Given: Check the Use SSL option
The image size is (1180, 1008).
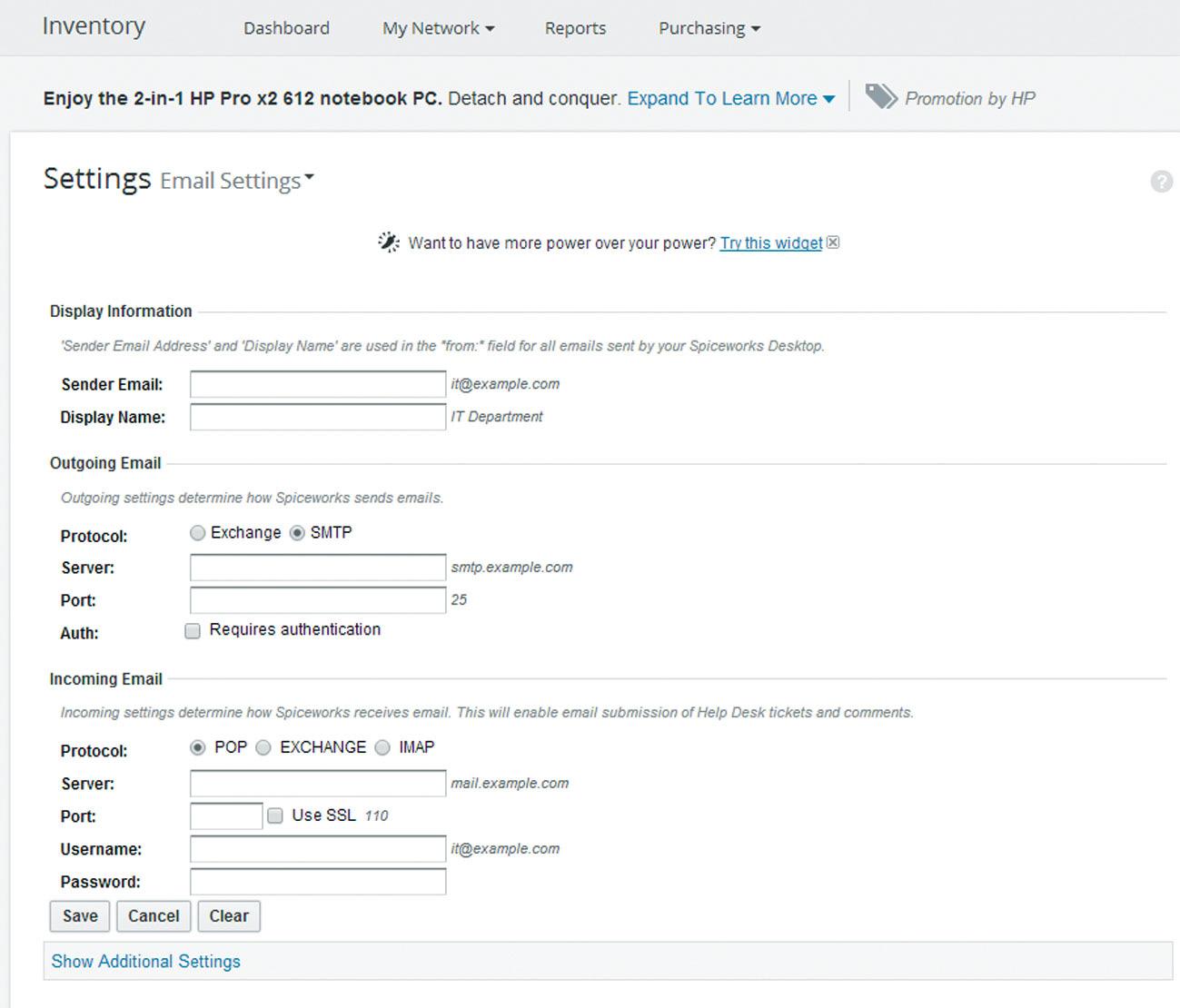Looking at the screenshot, I should point(275,816).
